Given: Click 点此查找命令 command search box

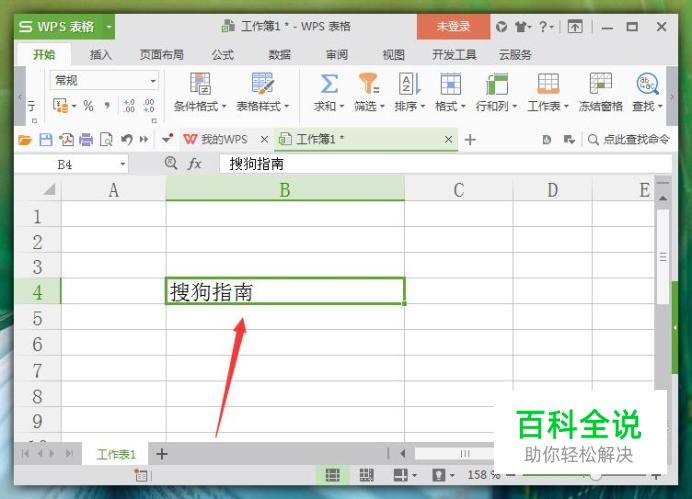Looking at the screenshot, I should coord(628,140).
